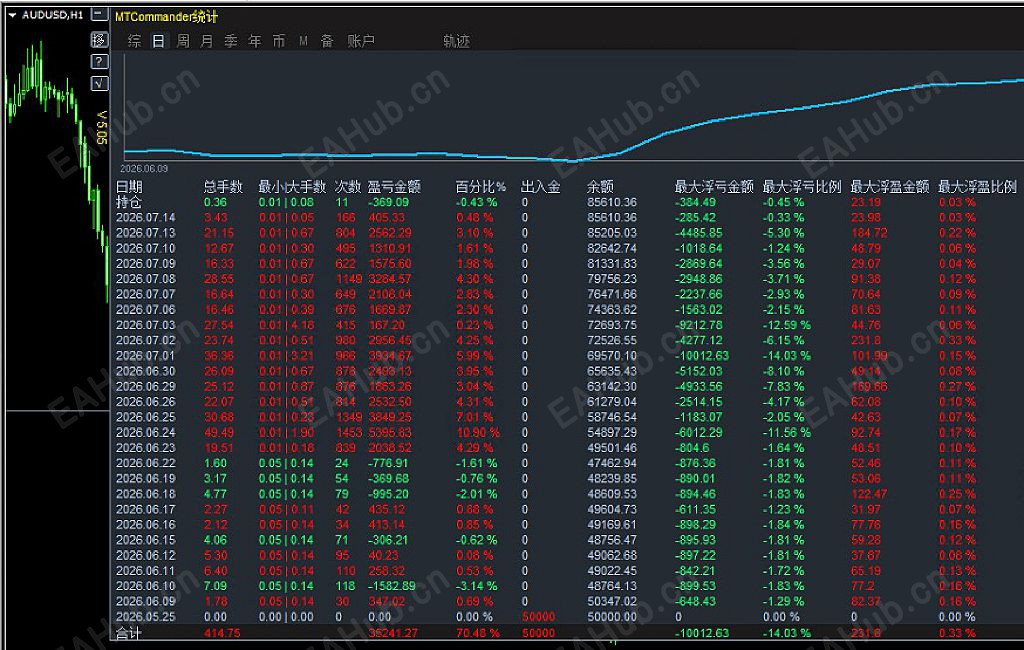Click the 盈亏金额 column header
Image resolution: width=1024 pixels, height=650 pixels.
(394, 187)
